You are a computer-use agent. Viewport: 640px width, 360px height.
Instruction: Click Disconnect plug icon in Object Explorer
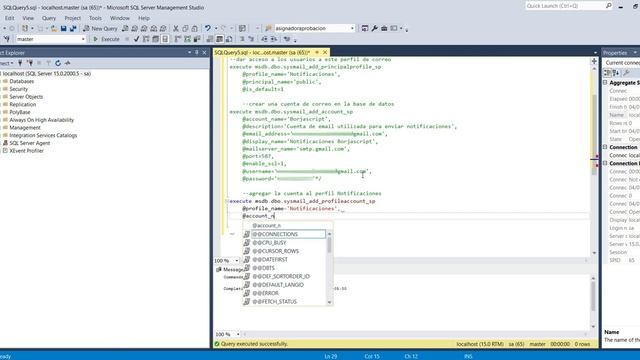[30, 63]
